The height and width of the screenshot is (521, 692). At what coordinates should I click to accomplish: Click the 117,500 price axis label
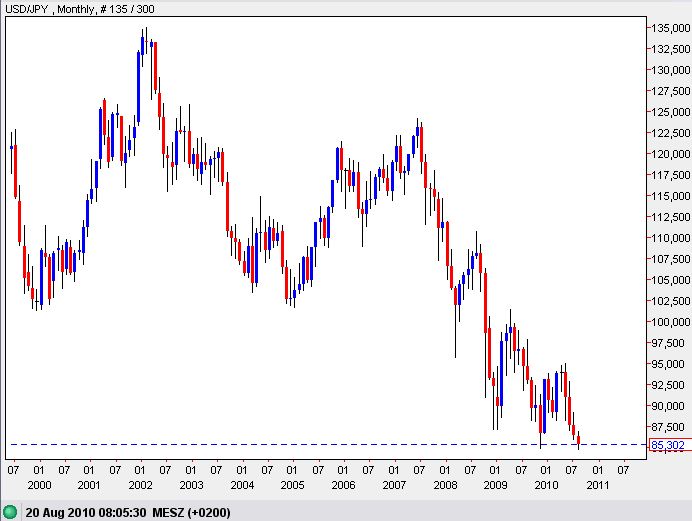[x=671, y=175]
